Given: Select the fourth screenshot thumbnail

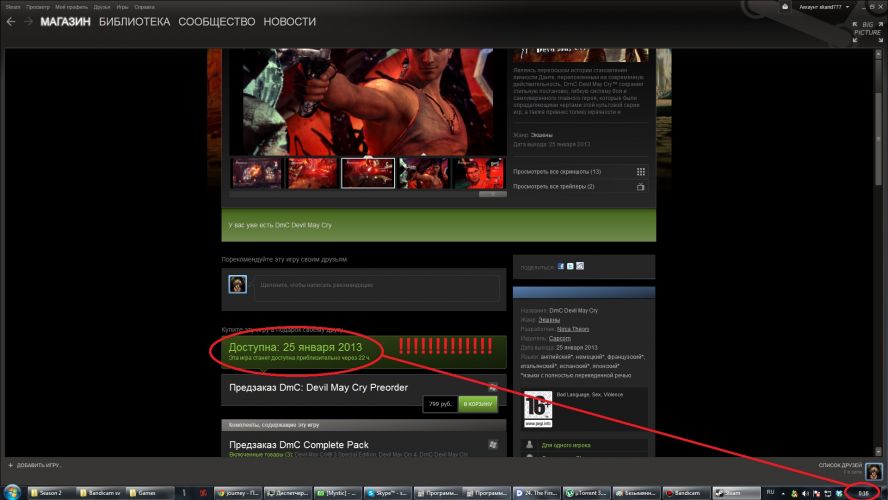Looking at the screenshot, I should coord(423,173).
